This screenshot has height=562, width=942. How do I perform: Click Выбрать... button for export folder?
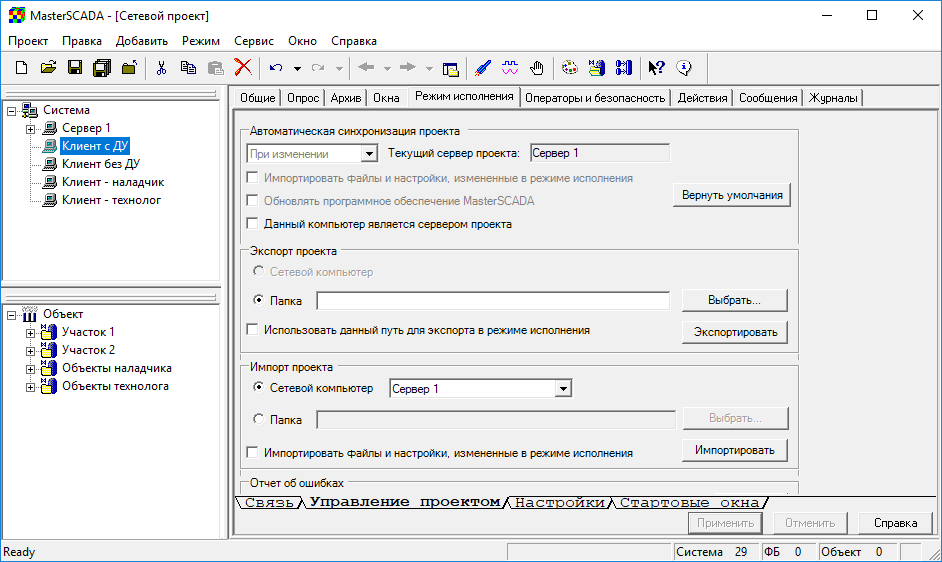(734, 300)
